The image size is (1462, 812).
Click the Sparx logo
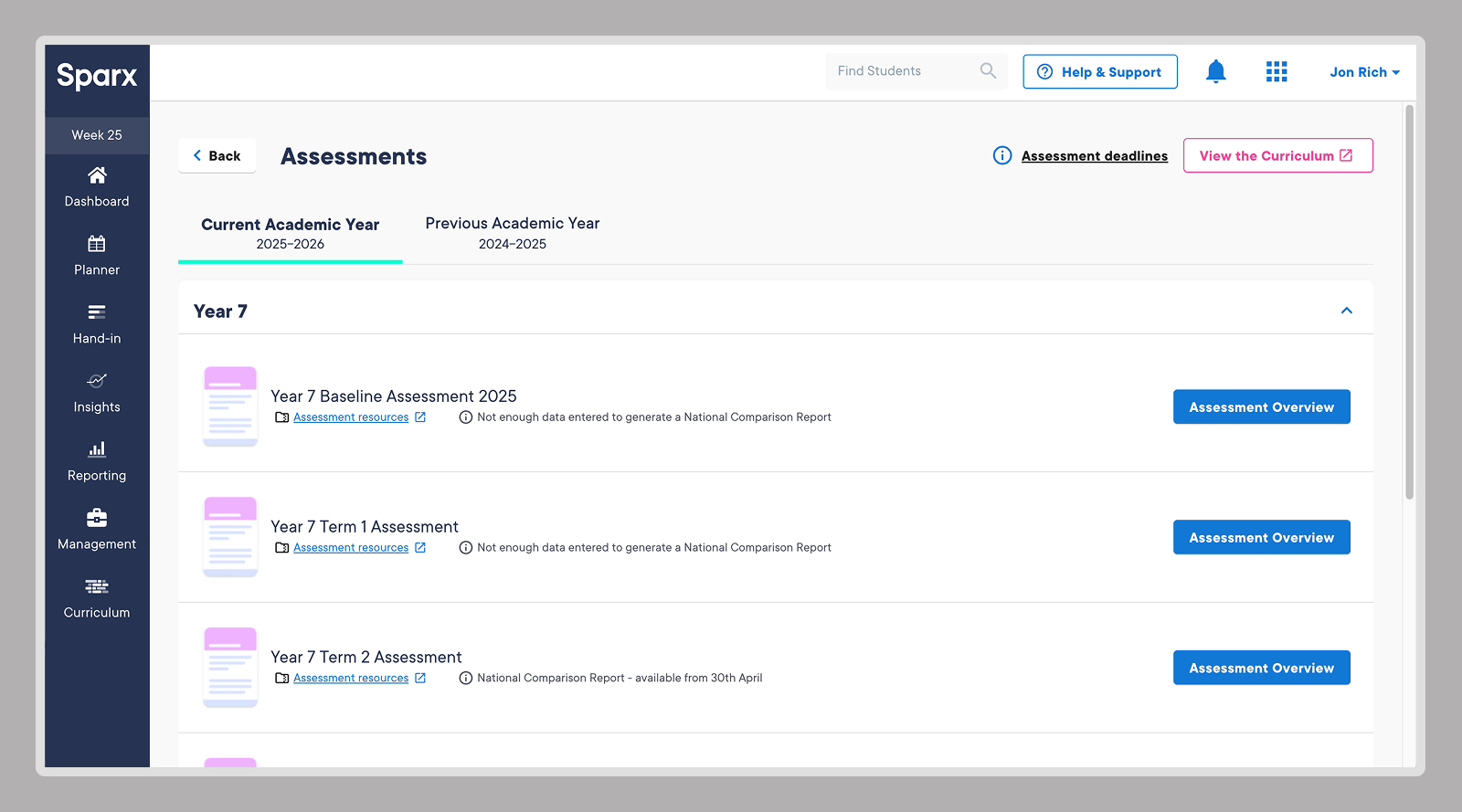point(97,75)
